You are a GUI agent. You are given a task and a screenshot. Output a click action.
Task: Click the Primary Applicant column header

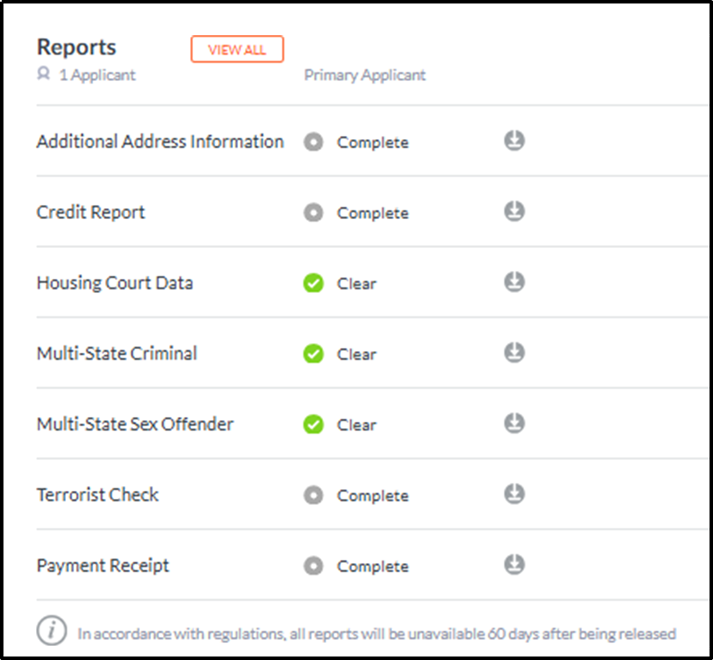[365, 75]
